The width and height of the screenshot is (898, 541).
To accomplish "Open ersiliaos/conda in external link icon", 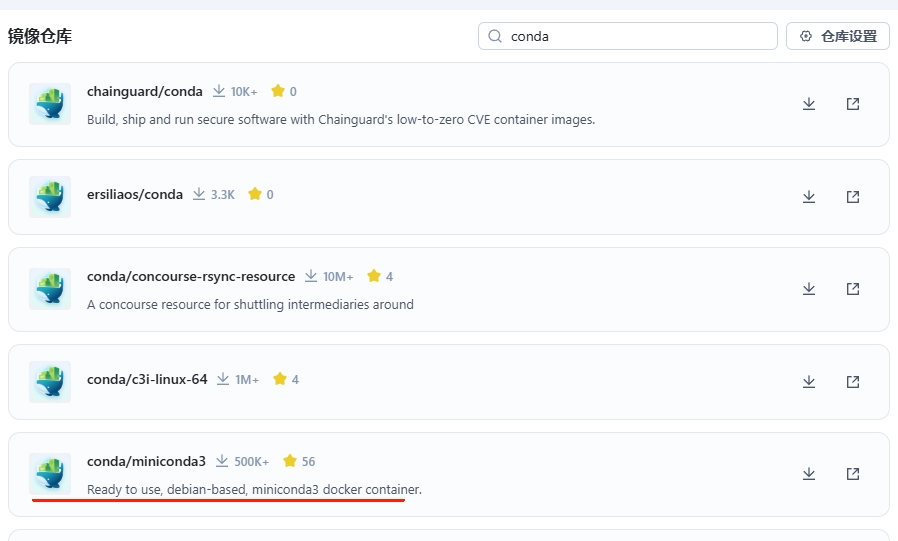I will coord(853,196).
